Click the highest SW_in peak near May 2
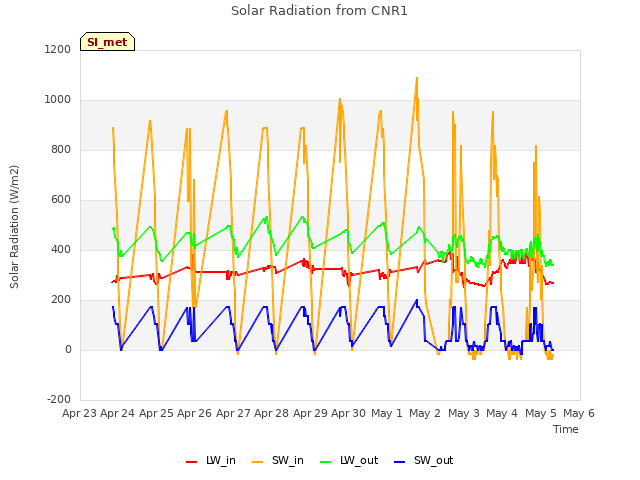 (x=417, y=78)
